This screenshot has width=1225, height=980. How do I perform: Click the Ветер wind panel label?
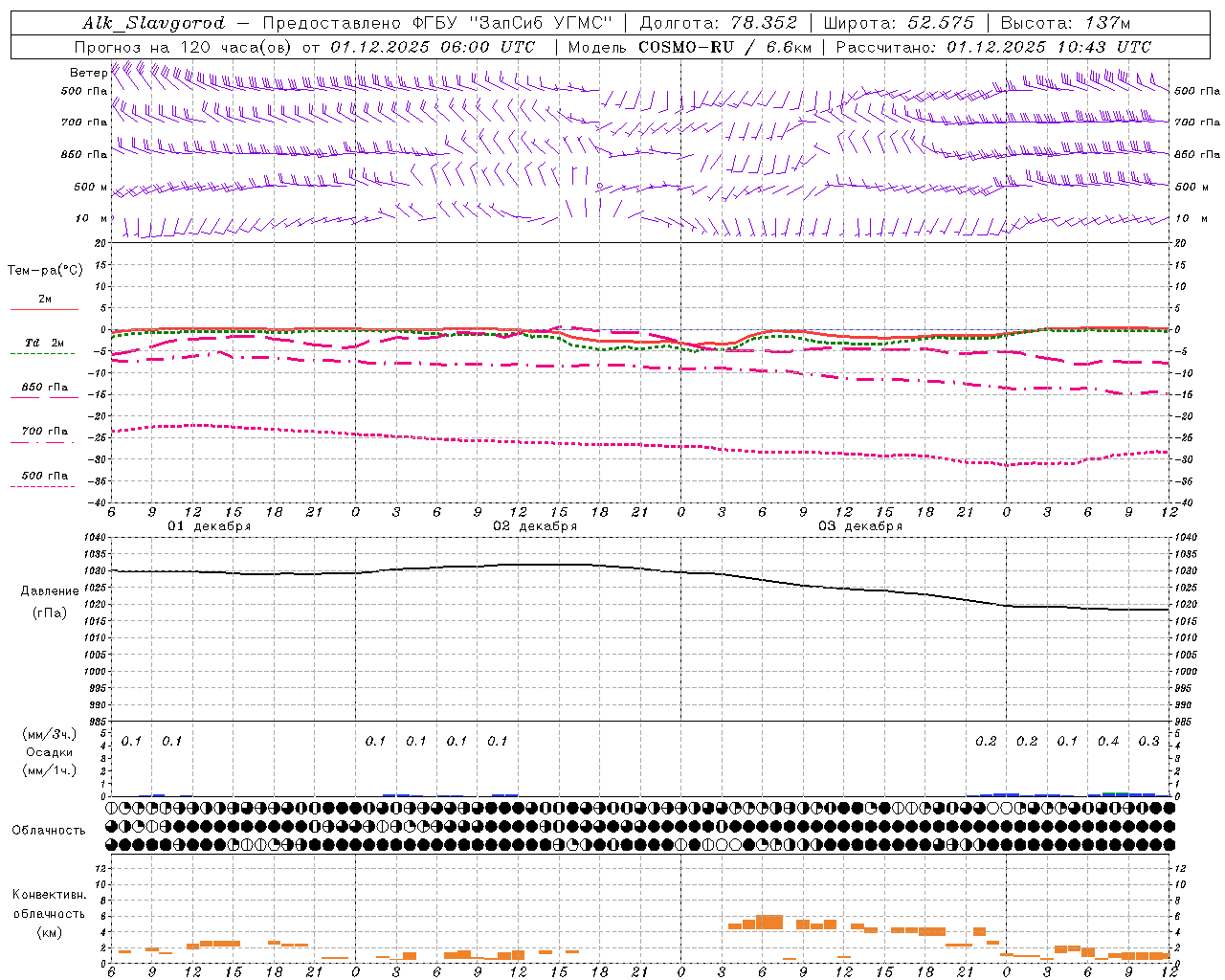(x=88, y=73)
